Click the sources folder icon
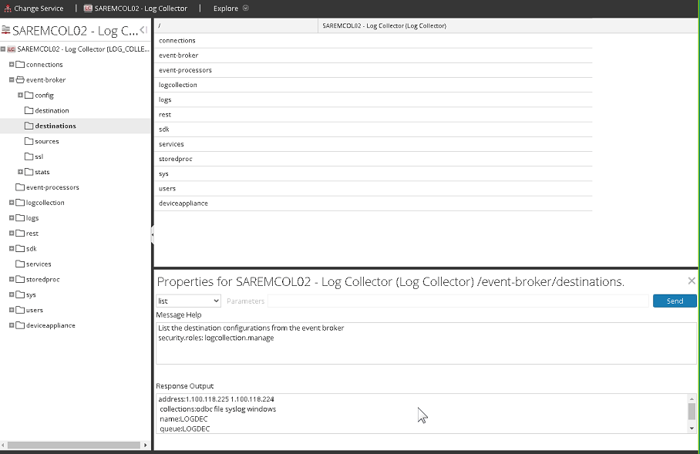This screenshot has height=454, width=700. pos(29,141)
